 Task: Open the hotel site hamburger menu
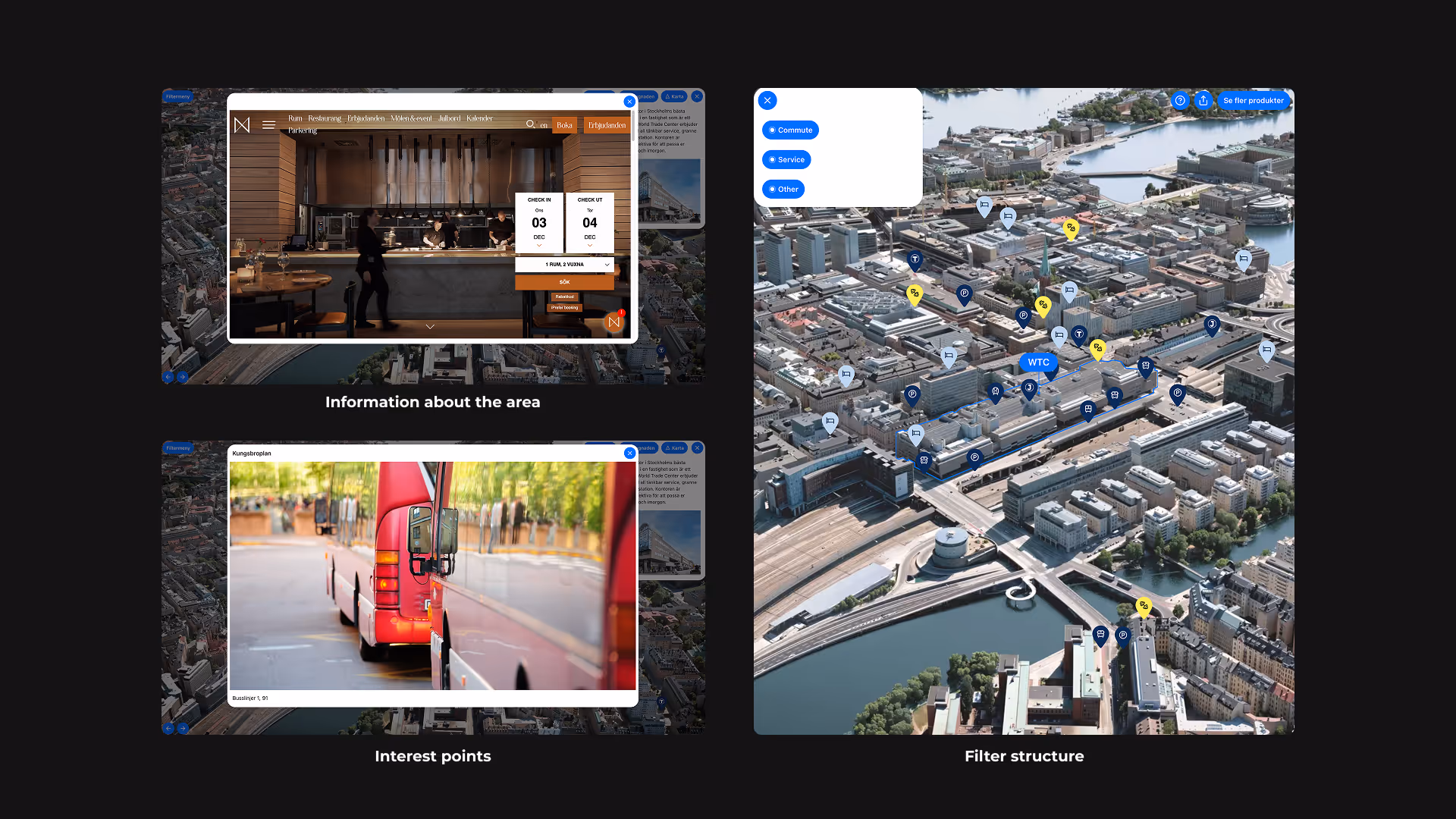268,125
